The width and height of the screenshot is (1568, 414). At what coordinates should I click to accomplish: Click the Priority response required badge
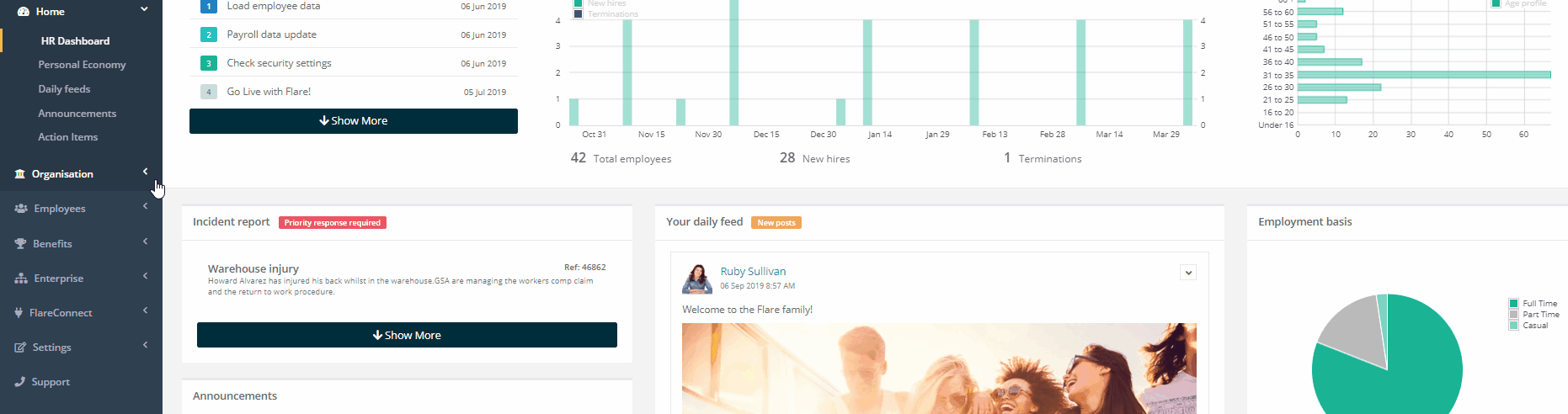[x=333, y=223]
